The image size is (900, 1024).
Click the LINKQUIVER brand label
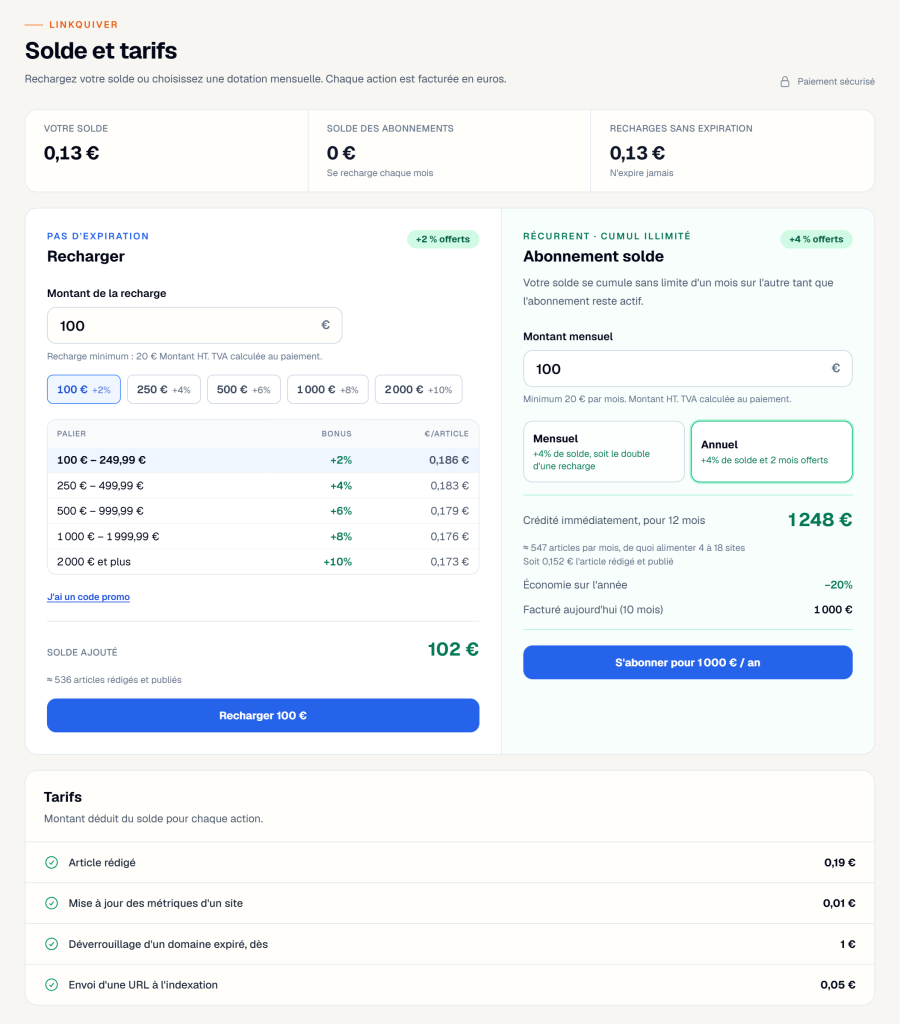[x=84, y=25]
